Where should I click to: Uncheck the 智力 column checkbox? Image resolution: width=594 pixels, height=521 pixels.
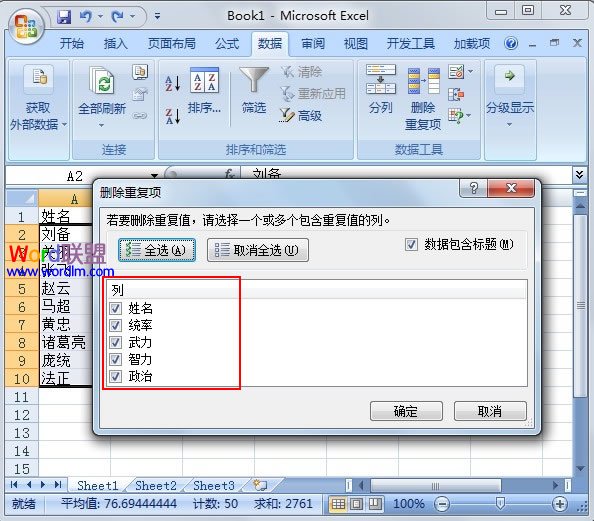click(x=116, y=359)
